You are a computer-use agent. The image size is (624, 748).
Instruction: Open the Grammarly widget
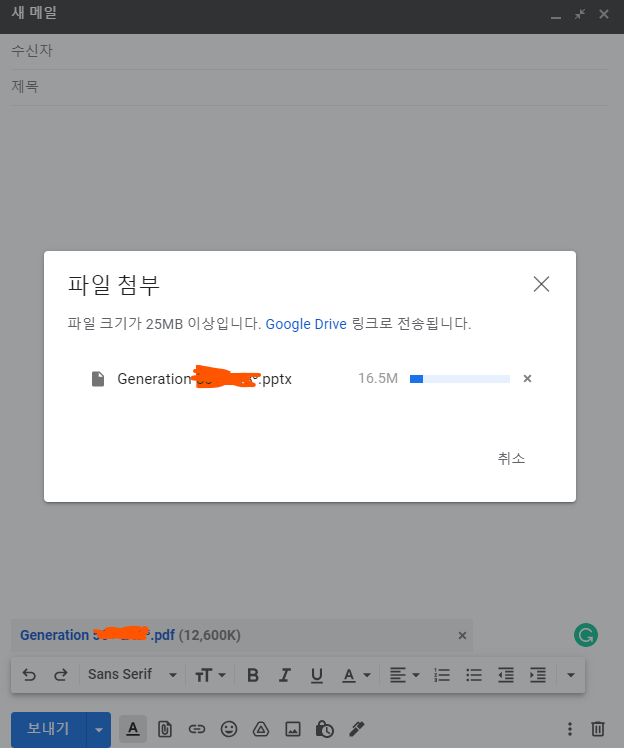[x=586, y=635]
